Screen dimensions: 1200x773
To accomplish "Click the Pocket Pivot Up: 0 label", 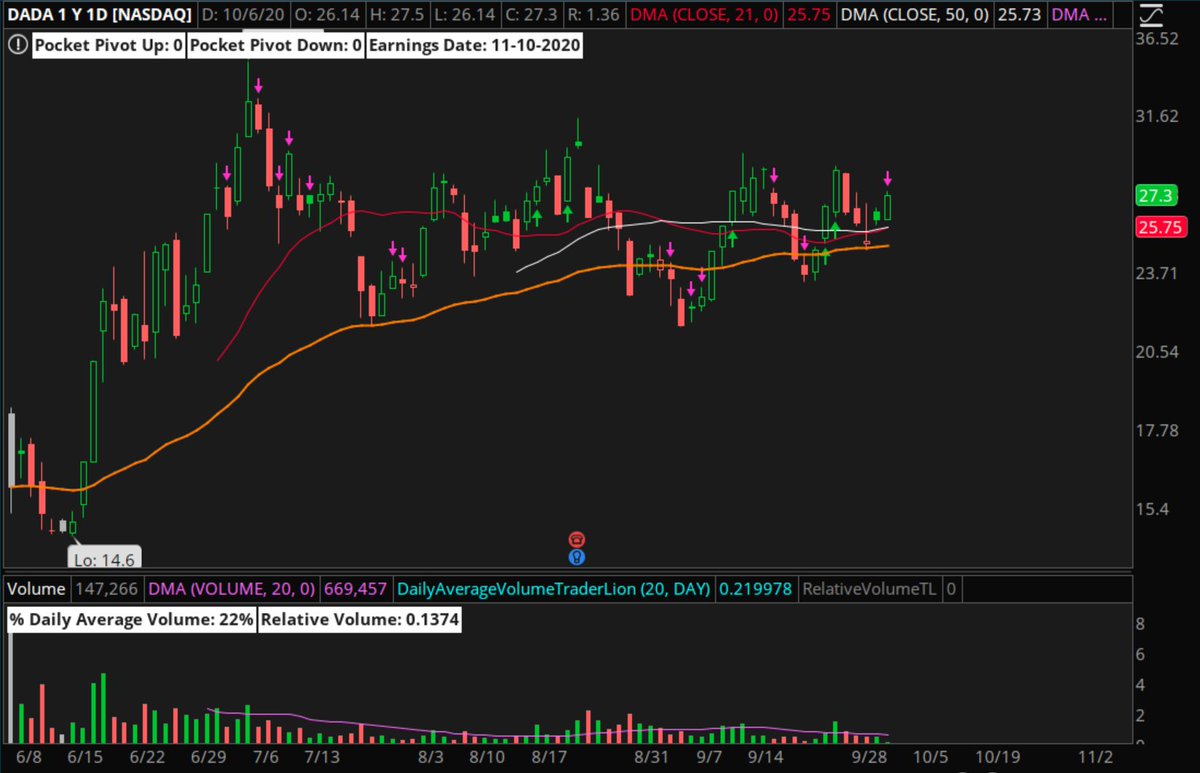I will pos(108,47).
